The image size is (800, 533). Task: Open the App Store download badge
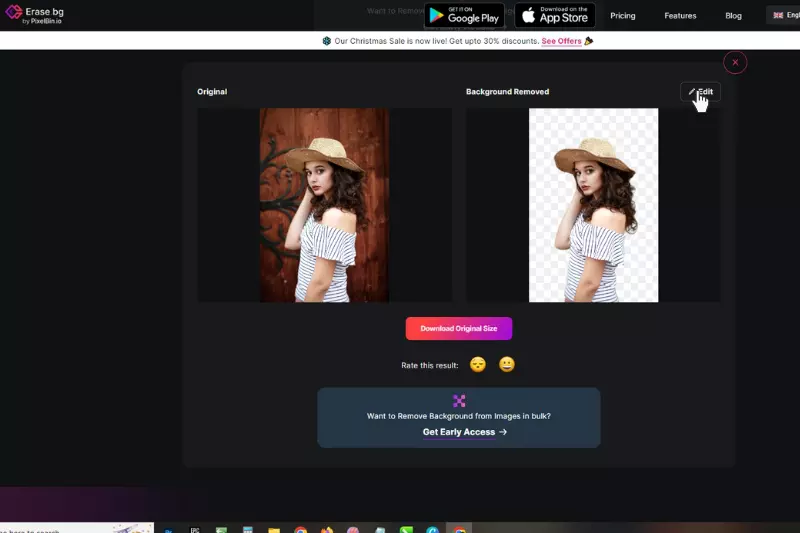(555, 15)
